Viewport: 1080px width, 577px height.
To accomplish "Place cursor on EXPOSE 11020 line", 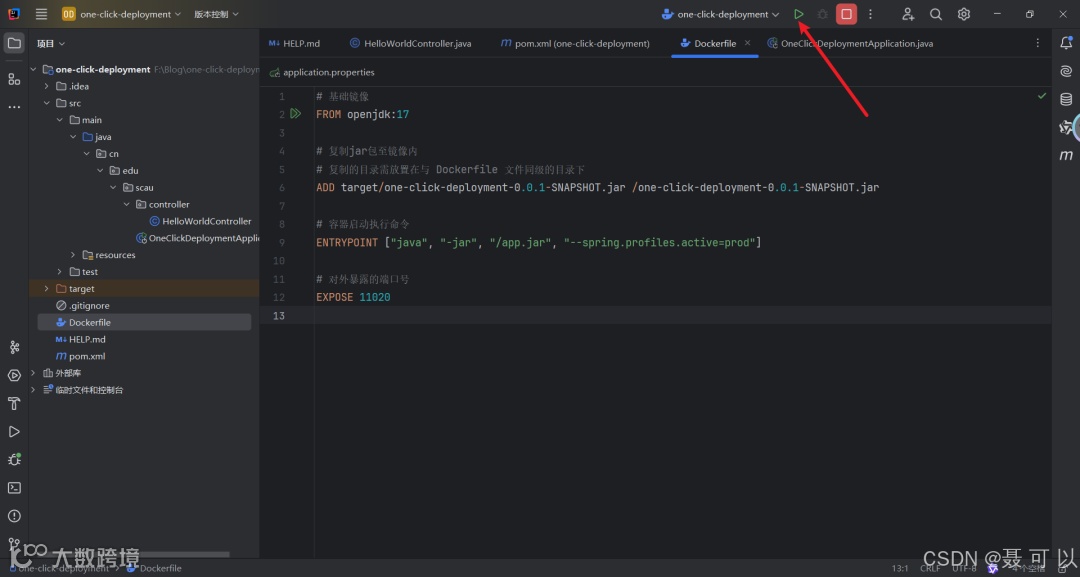I will 353,297.
